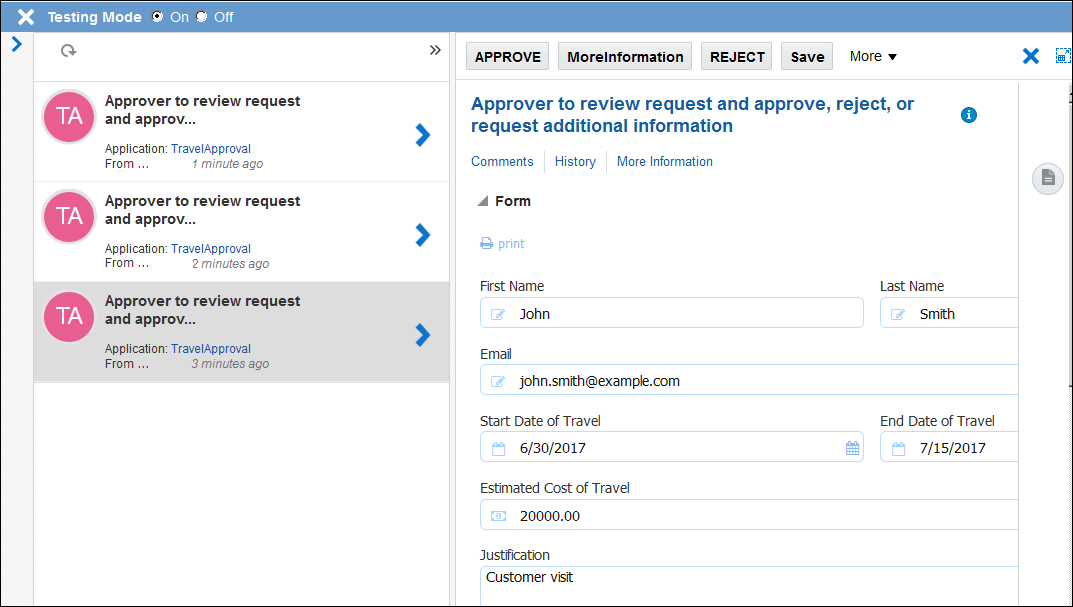This screenshot has height=607, width=1073.
Task: Open the document side panel icon
Action: click(1048, 179)
